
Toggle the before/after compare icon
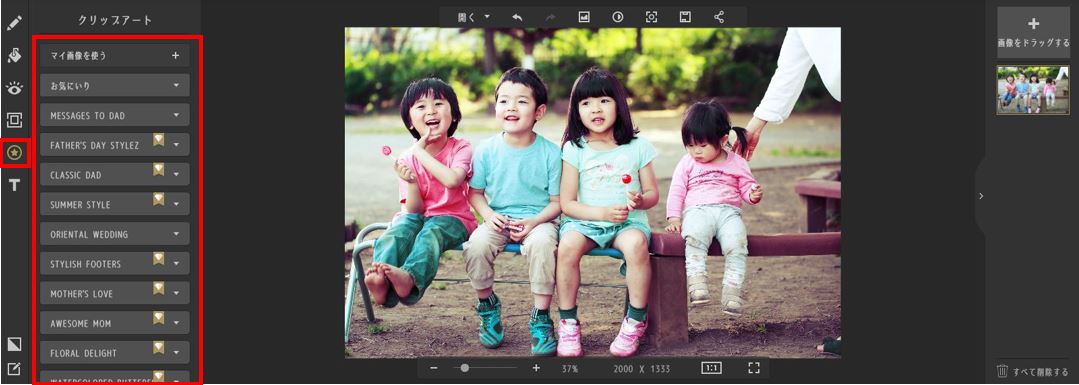(618, 17)
